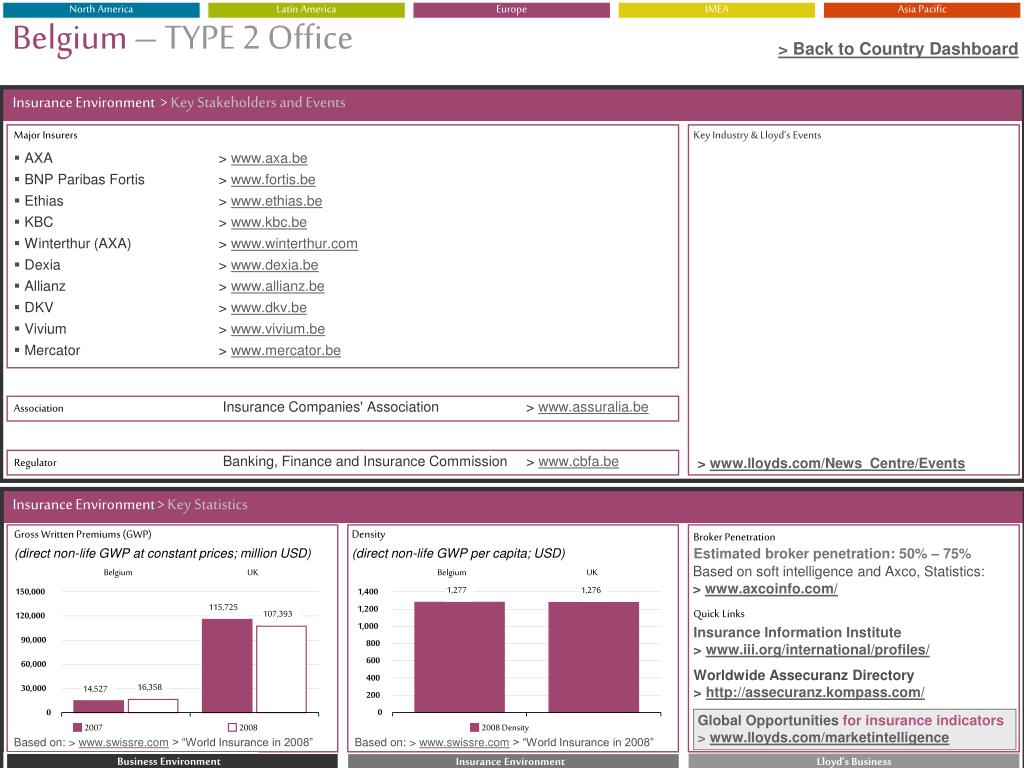Viewport: 1024px width, 768px height.
Task: Click the Belgium 2008 GWP bar 16,358
Action: tap(153, 705)
